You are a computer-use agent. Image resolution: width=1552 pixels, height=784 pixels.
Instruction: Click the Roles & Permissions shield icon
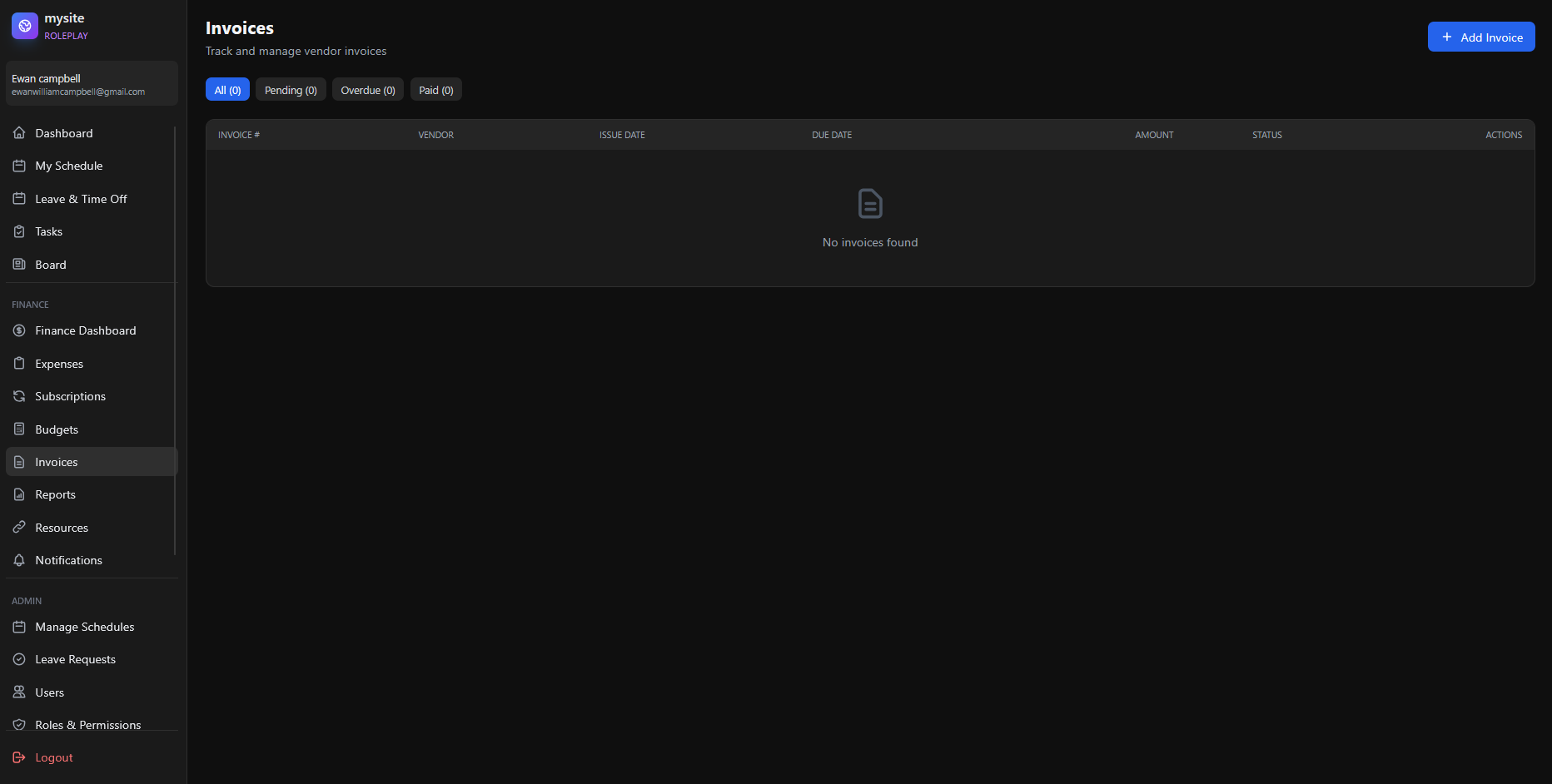pyautogui.click(x=19, y=725)
